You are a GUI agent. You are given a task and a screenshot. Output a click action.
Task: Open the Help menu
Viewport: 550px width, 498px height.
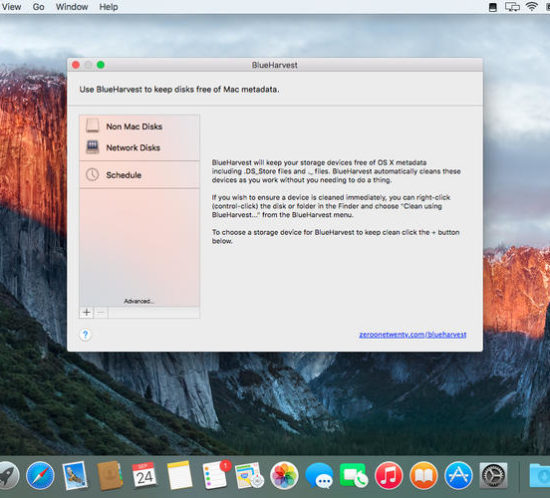[108, 7]
